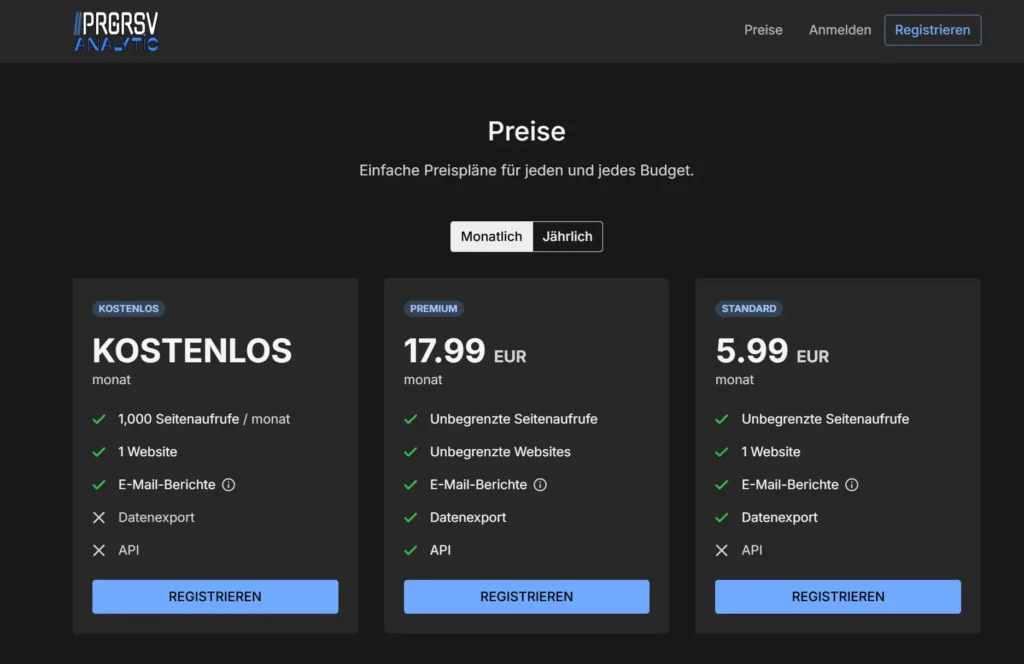
Task: Click the checkmark next to API in Premium plan
Action: (x=410, y=551)
